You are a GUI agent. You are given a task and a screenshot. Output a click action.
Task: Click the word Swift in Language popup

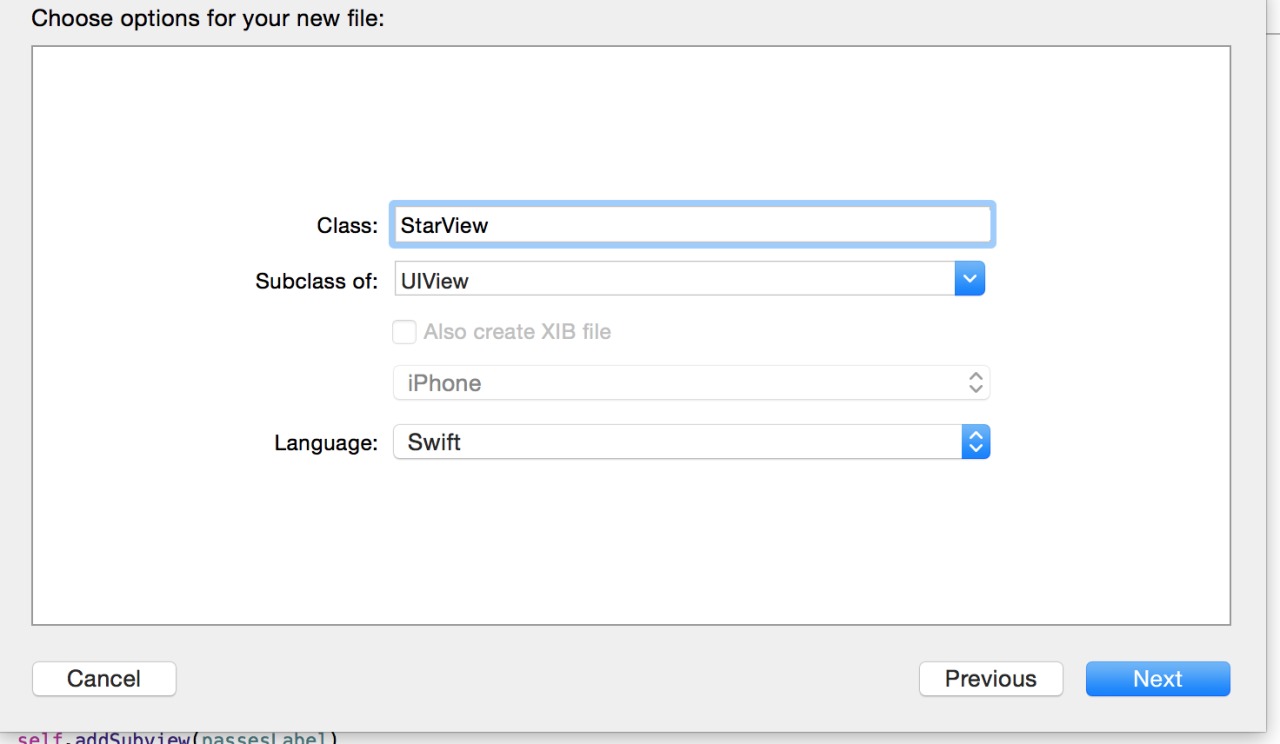[x=434, y=442]
